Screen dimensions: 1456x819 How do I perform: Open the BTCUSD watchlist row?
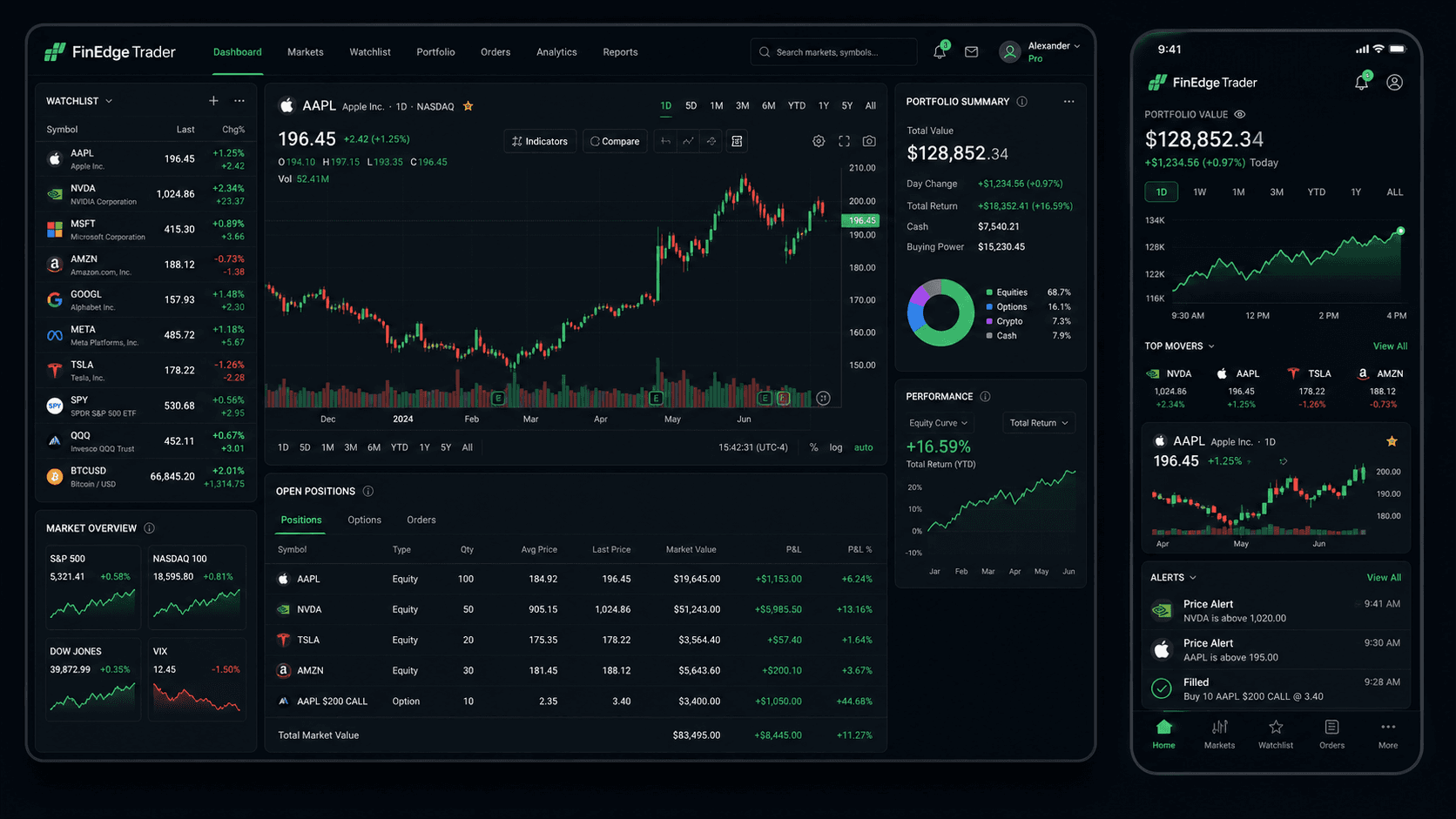point(146,477)
